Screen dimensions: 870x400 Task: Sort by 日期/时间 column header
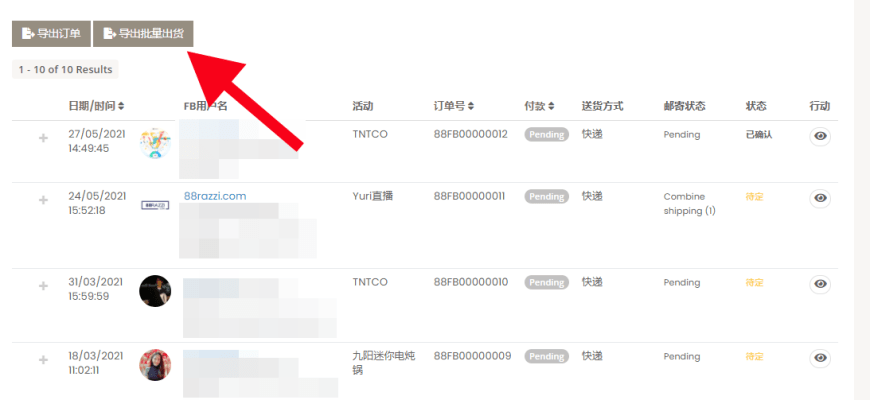(x=97, y=106)
